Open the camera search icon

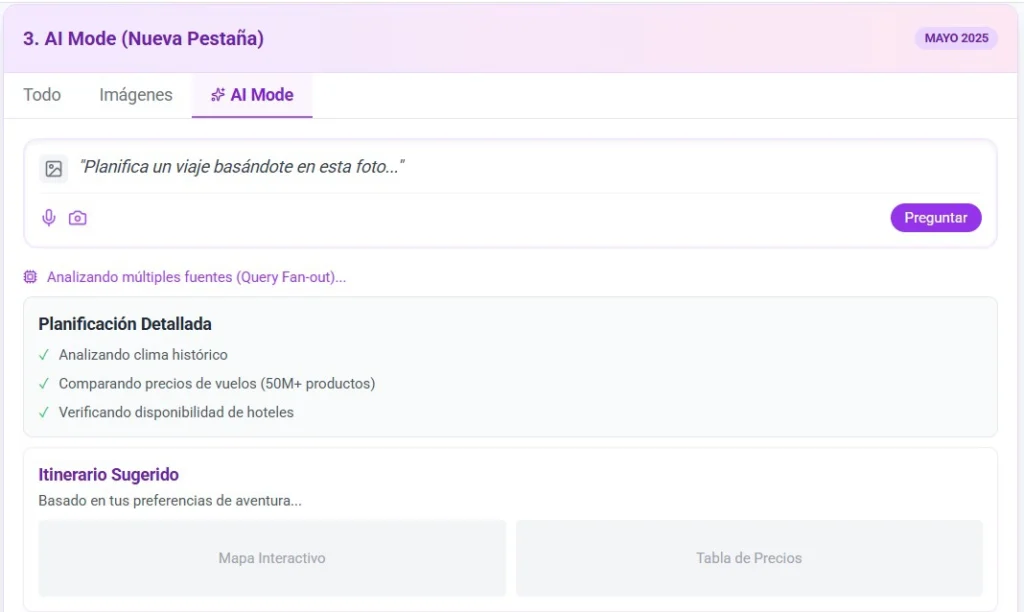pos(77,218)
